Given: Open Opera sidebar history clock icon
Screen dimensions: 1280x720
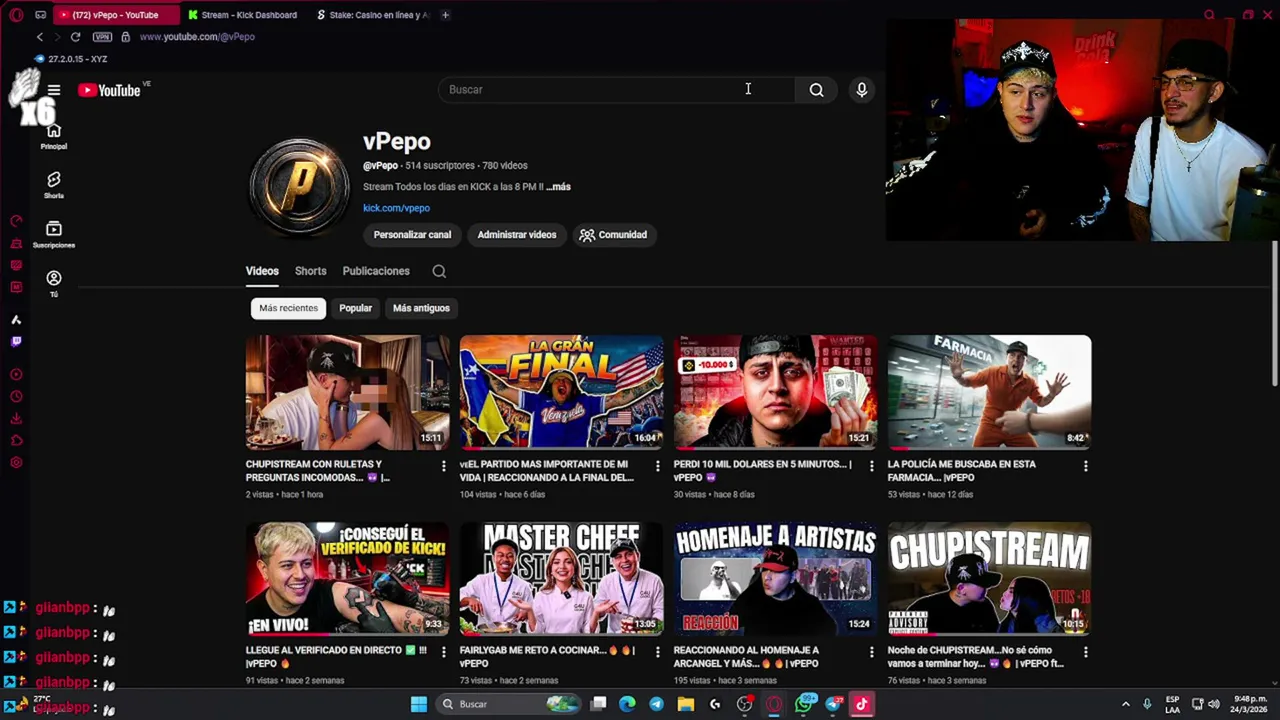Looking at the screenshot, I should point(16,397).
